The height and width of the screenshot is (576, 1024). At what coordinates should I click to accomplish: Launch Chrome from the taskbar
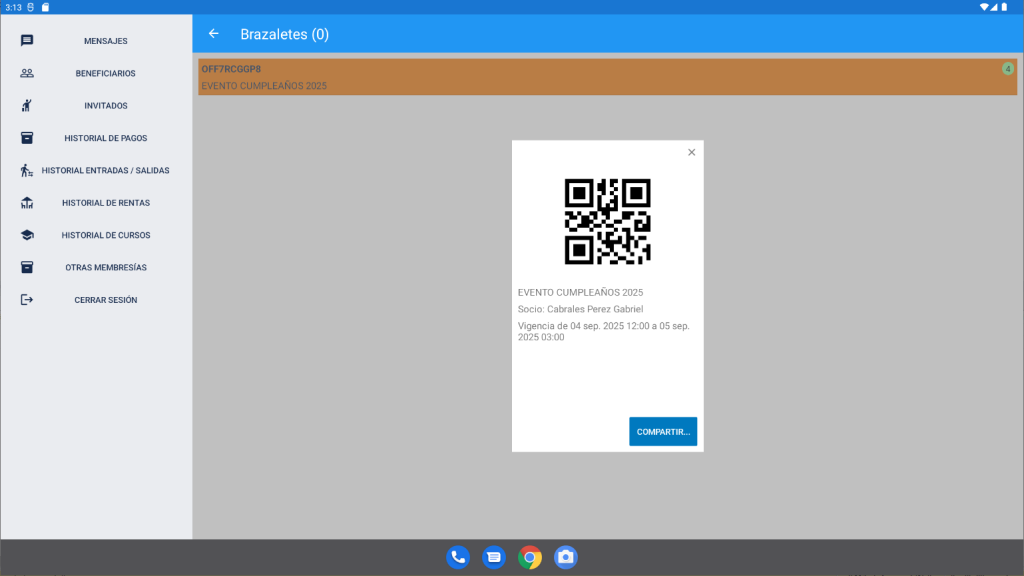point(530,558)
